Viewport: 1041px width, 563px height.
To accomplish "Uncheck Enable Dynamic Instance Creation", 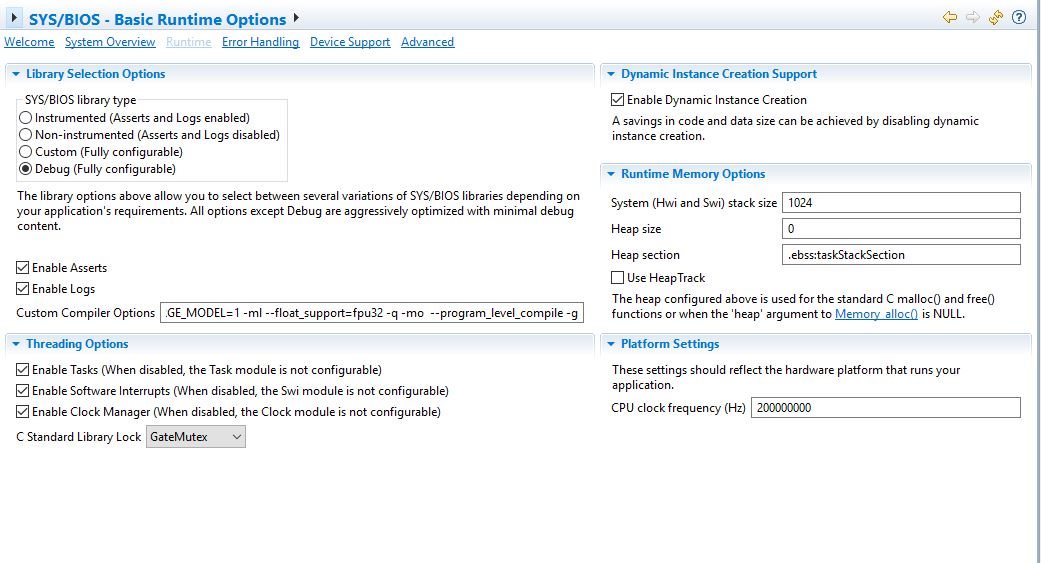I will pos(618,100).
